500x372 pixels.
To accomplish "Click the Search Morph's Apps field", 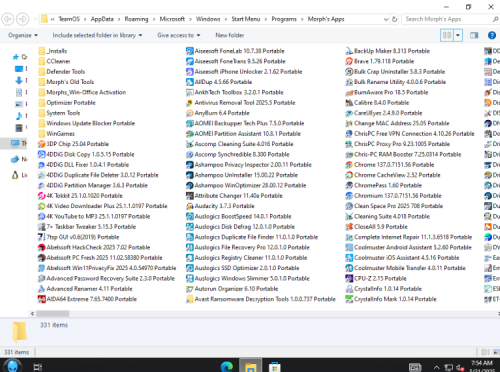I will (447, 19).
